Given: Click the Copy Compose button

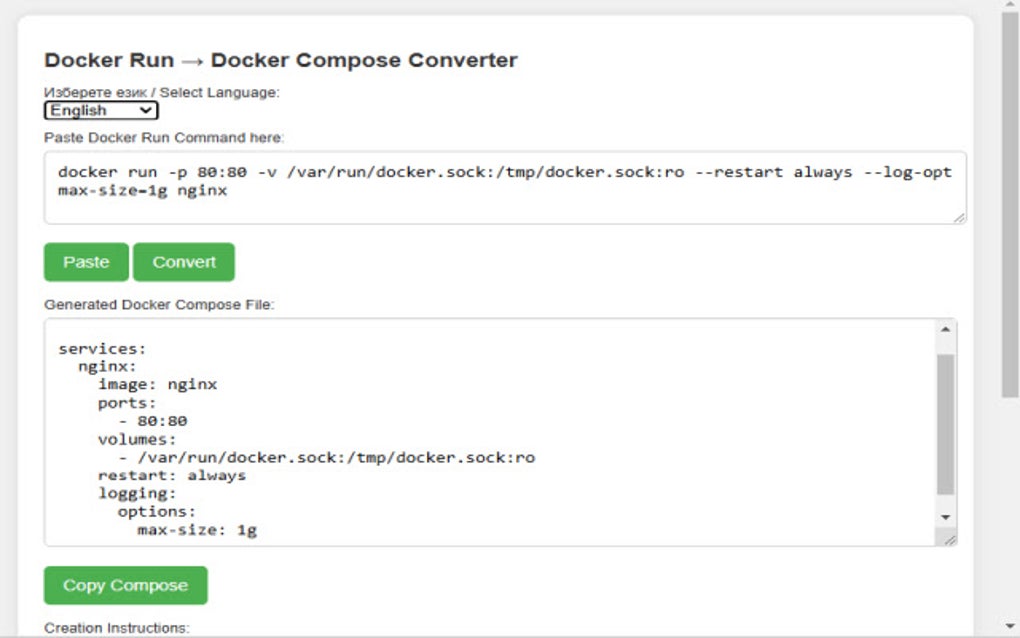Looking at the screenshot, I should 124,586.
